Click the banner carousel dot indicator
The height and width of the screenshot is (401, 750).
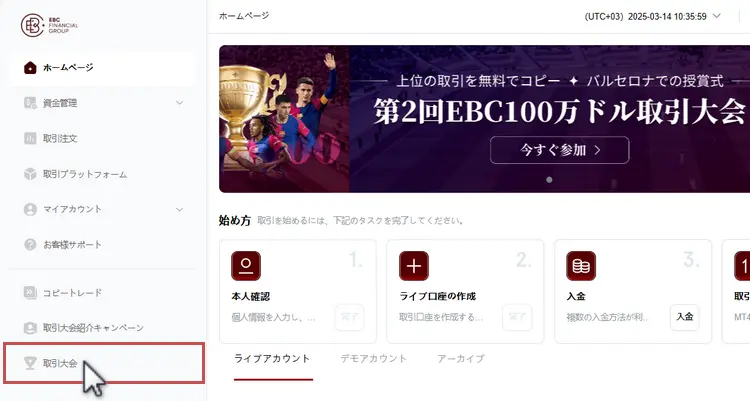tap(549, 180)
